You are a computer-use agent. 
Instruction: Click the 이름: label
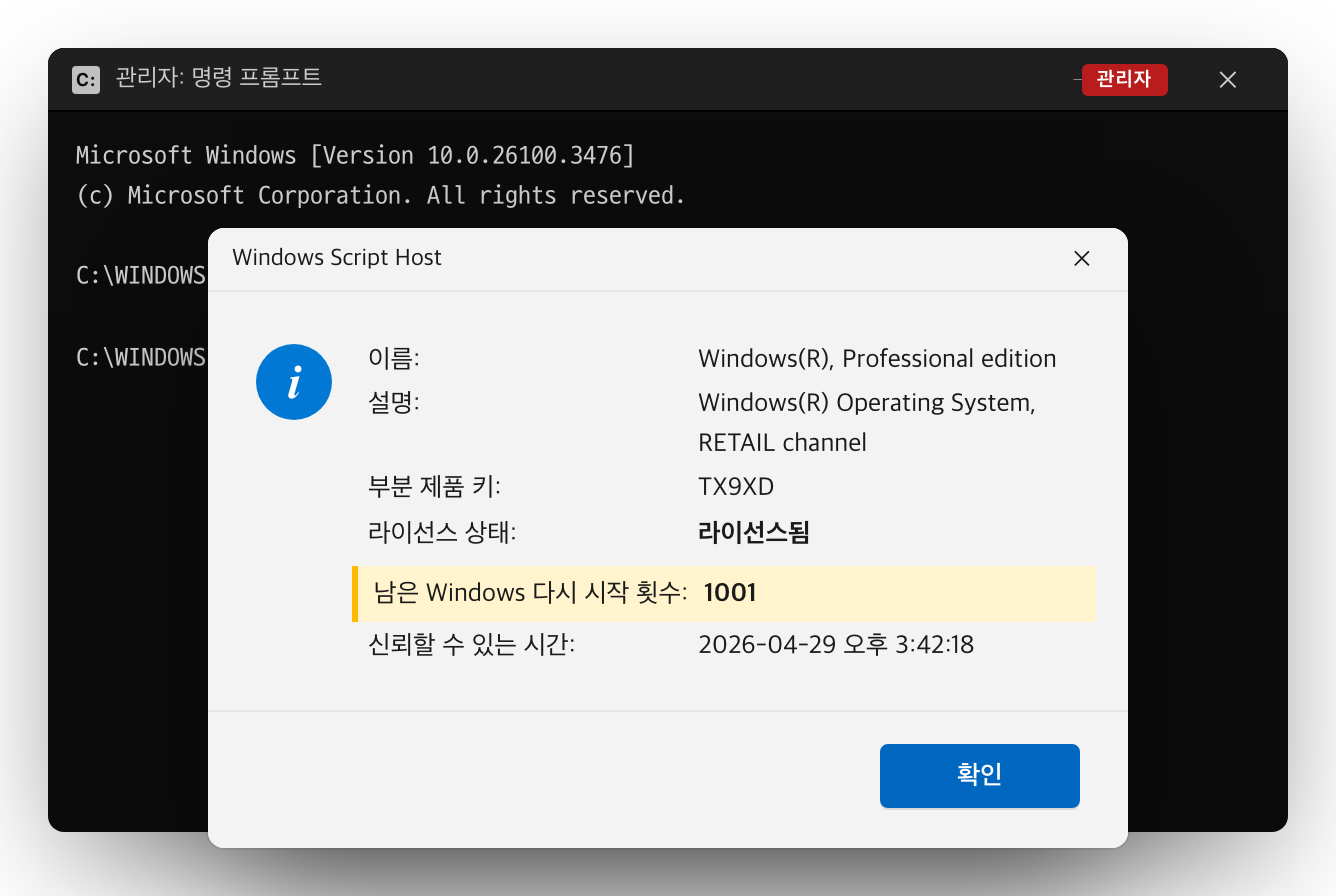394,357
